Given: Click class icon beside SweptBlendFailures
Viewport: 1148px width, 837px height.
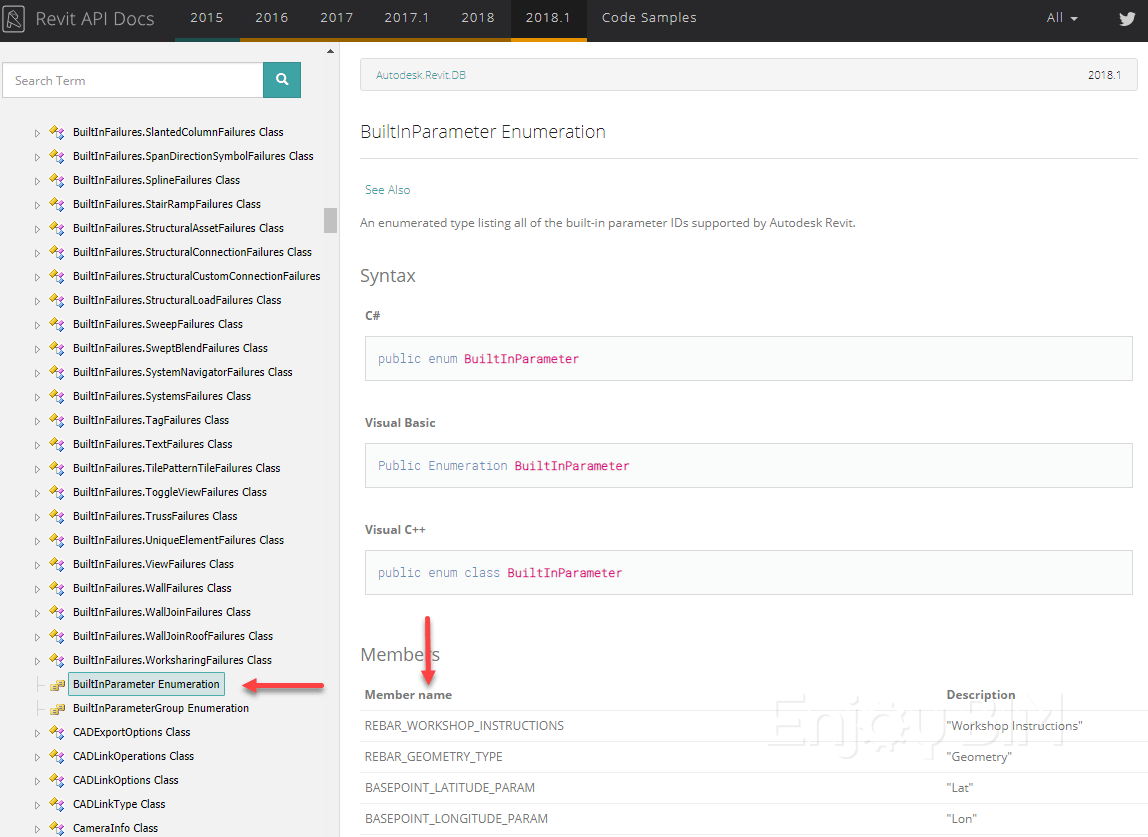Looking at the screenshot, I should [x=57, y=349].
